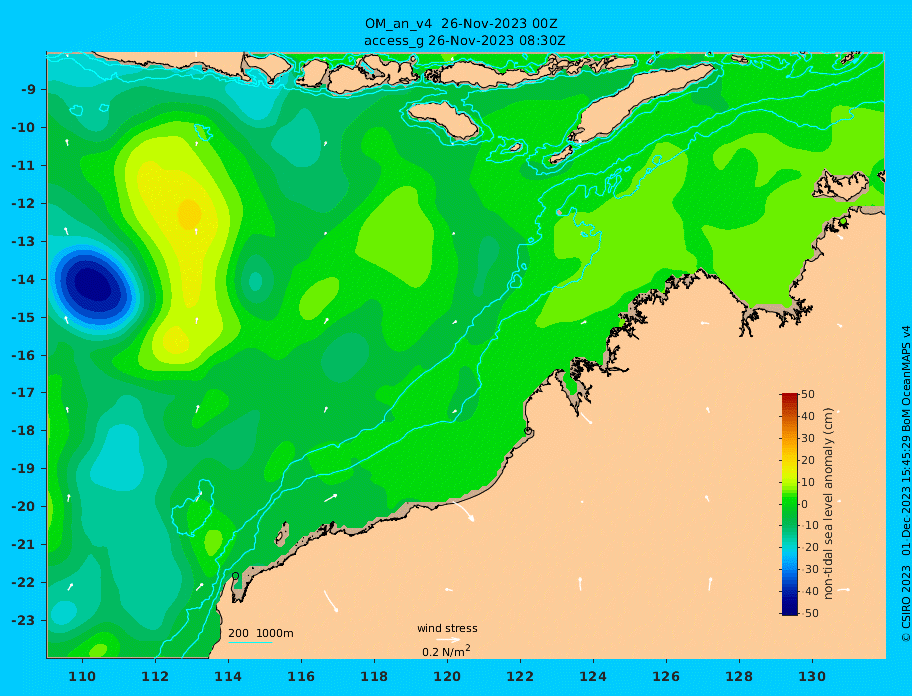Click longitude axis label '112'
This screenshot has height=696, width=912.
click(155, 676)
